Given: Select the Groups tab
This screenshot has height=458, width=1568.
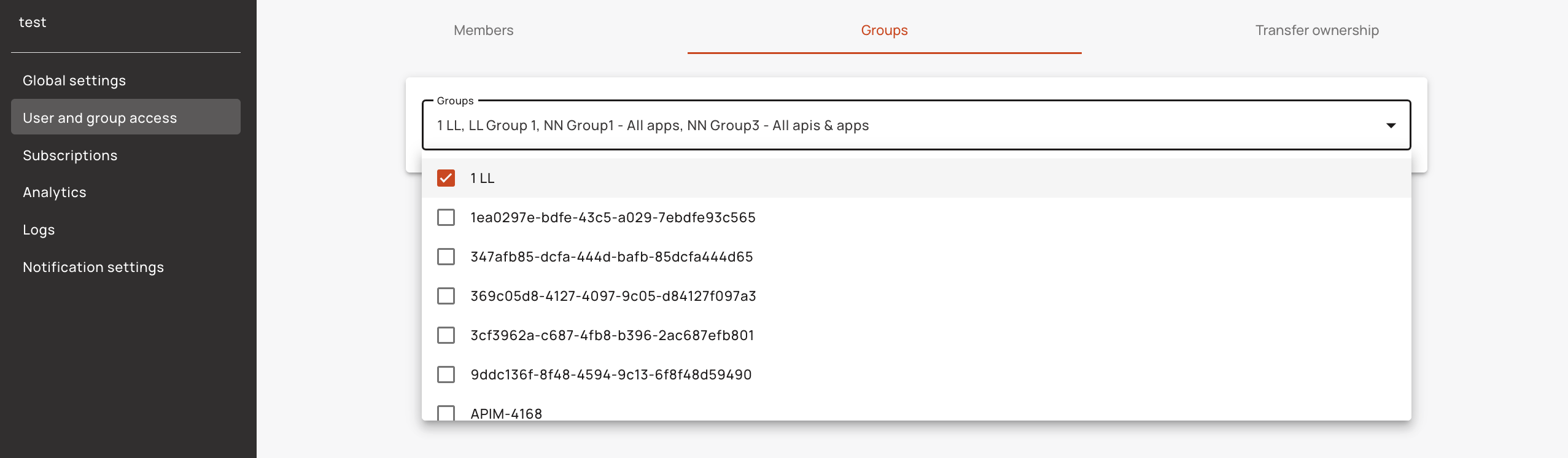Looking at the screenshot, I should (884, 30).
